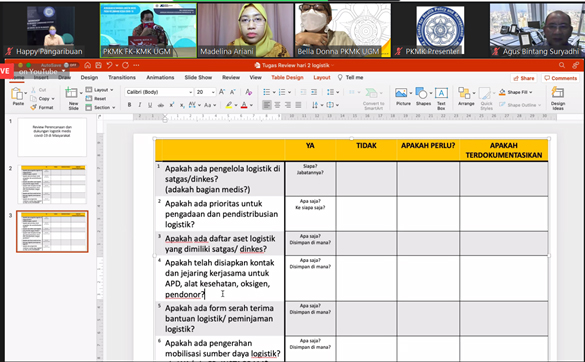Expand the Layout dropdown in ribbon
The width and height of the screenshot is (585, 362).
(x=99, y=90)
